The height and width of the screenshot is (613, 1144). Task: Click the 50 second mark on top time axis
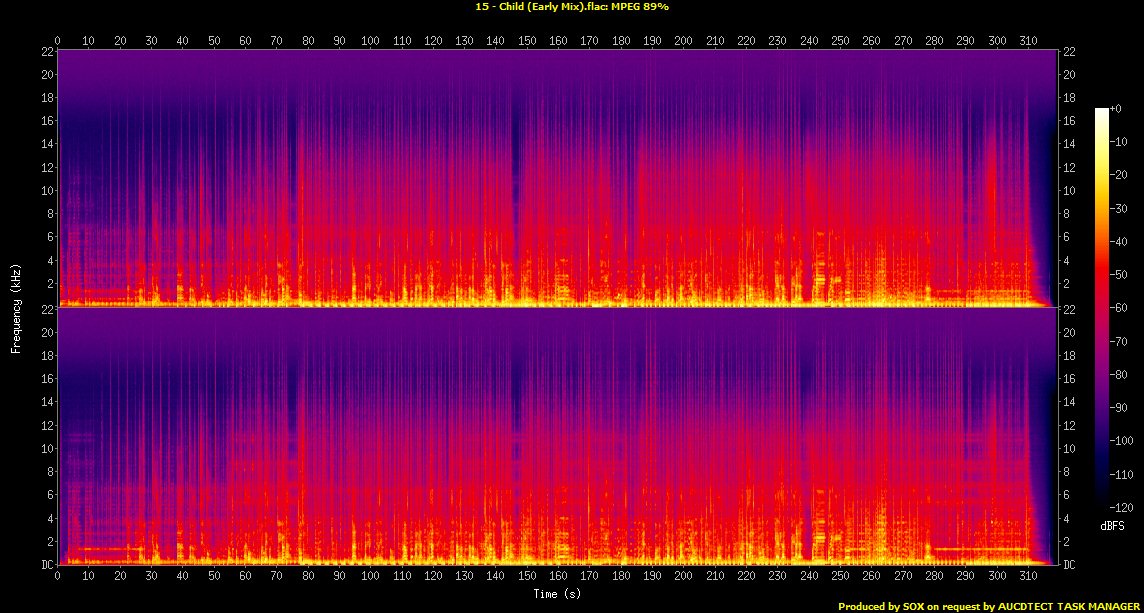pyautogui.click(x=214, y=41)
